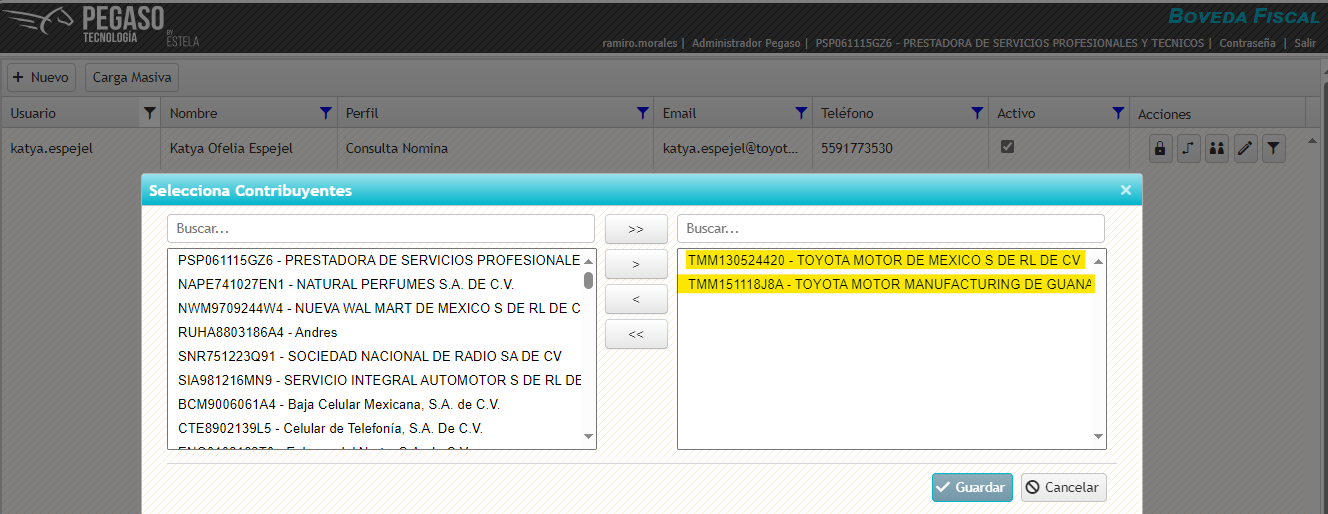Click the right list Buscar field
Image resolution: width=1328 pixels, height=514 pixels.
[891, 228]
